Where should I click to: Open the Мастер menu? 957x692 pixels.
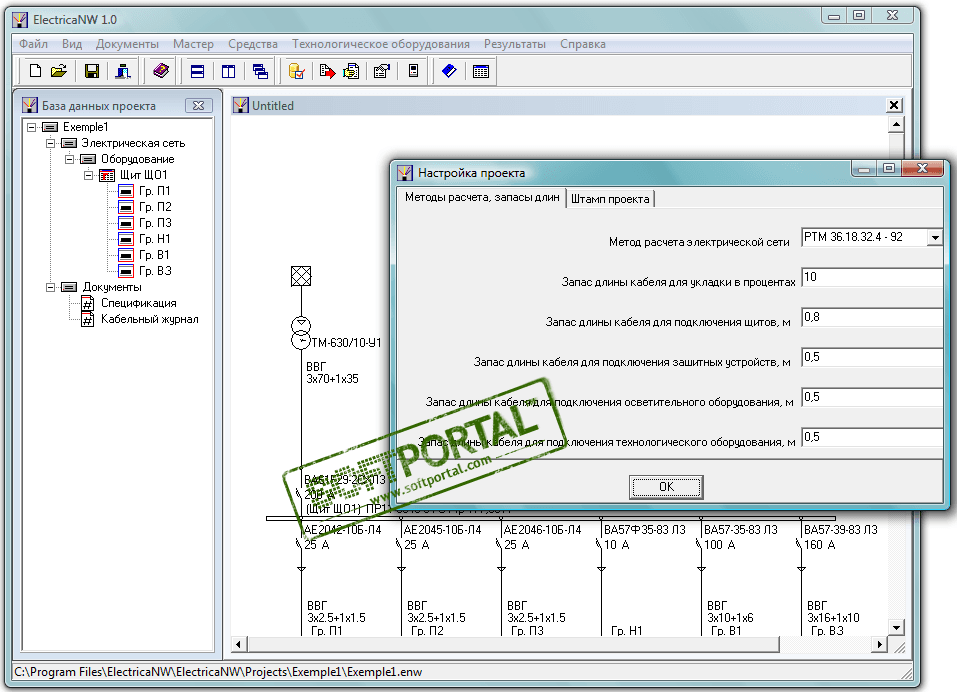coord(193,44)
